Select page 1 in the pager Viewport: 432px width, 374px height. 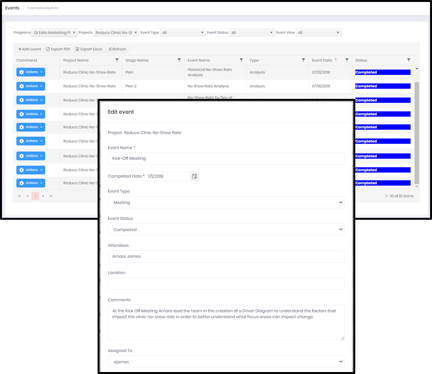click(x=35, y=196)
